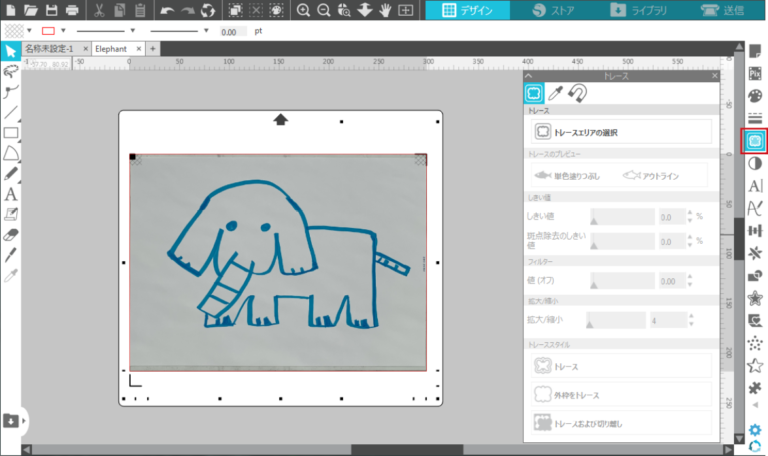Close the Elephant document tab
This screenshot has height=456, width=768.
[139, 48]
